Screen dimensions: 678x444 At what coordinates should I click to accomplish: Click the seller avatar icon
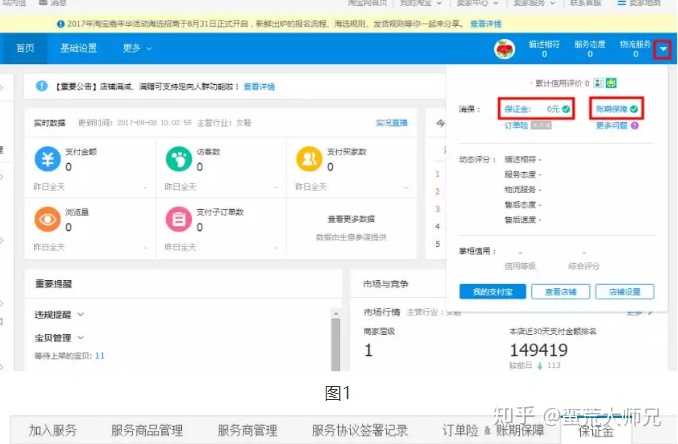505,48
